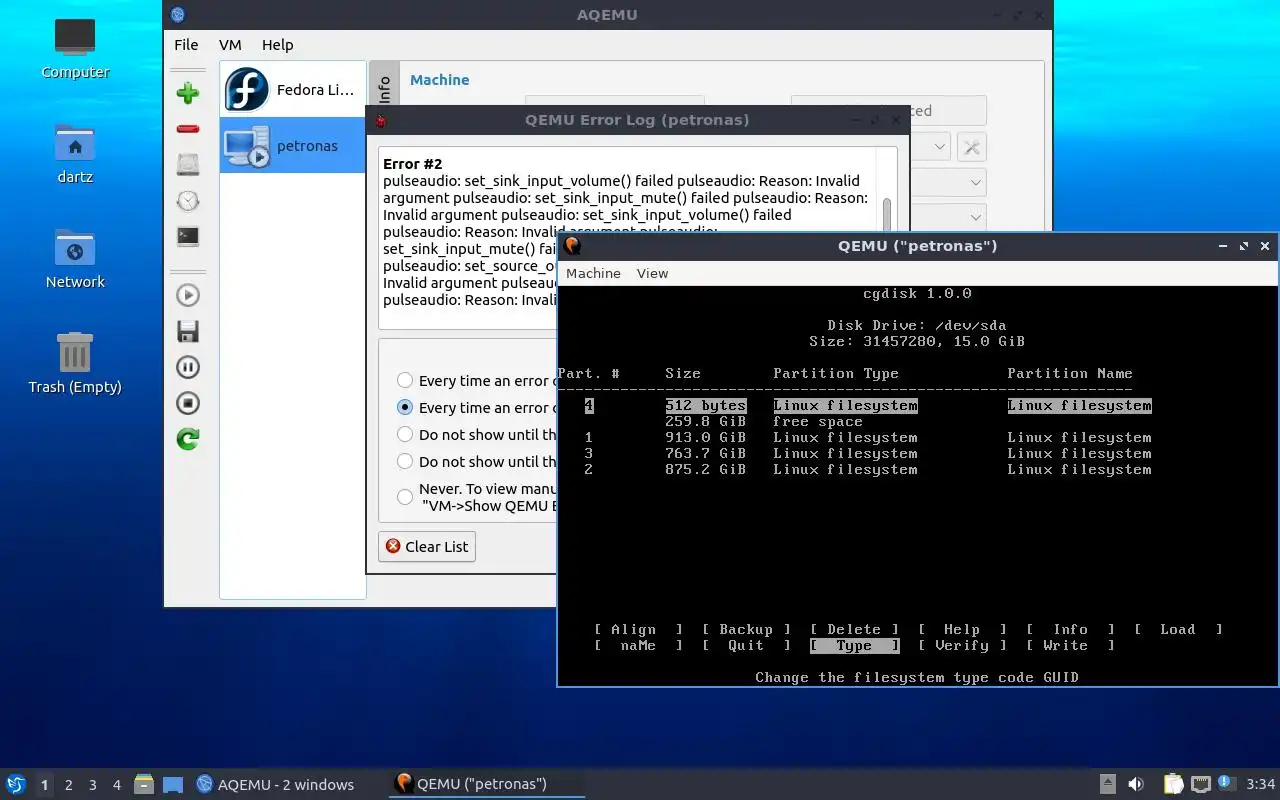
Task: Expand the second dropdown in AQEMU Machine panel
Action: (x=976, y=183)
